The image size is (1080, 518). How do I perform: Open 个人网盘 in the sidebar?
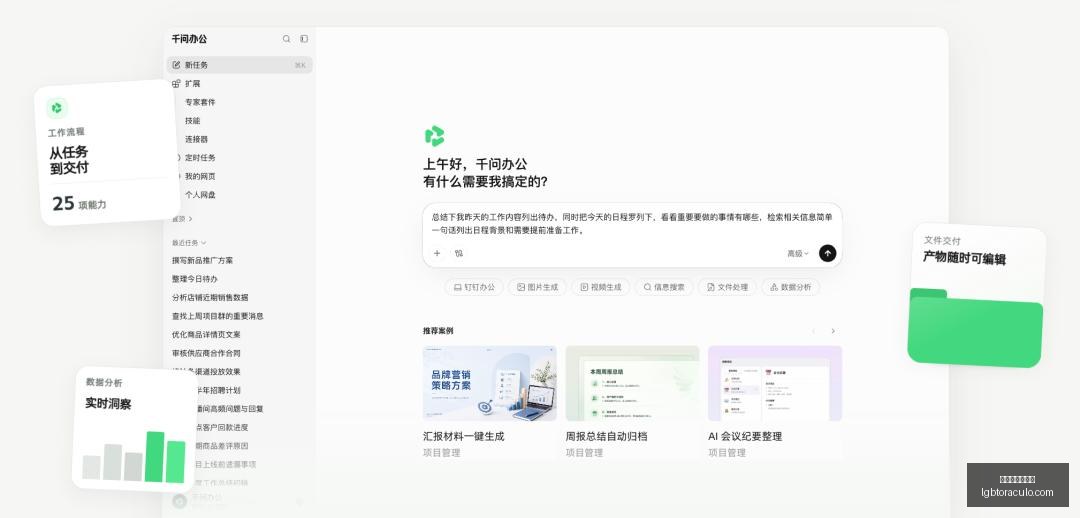200,195
